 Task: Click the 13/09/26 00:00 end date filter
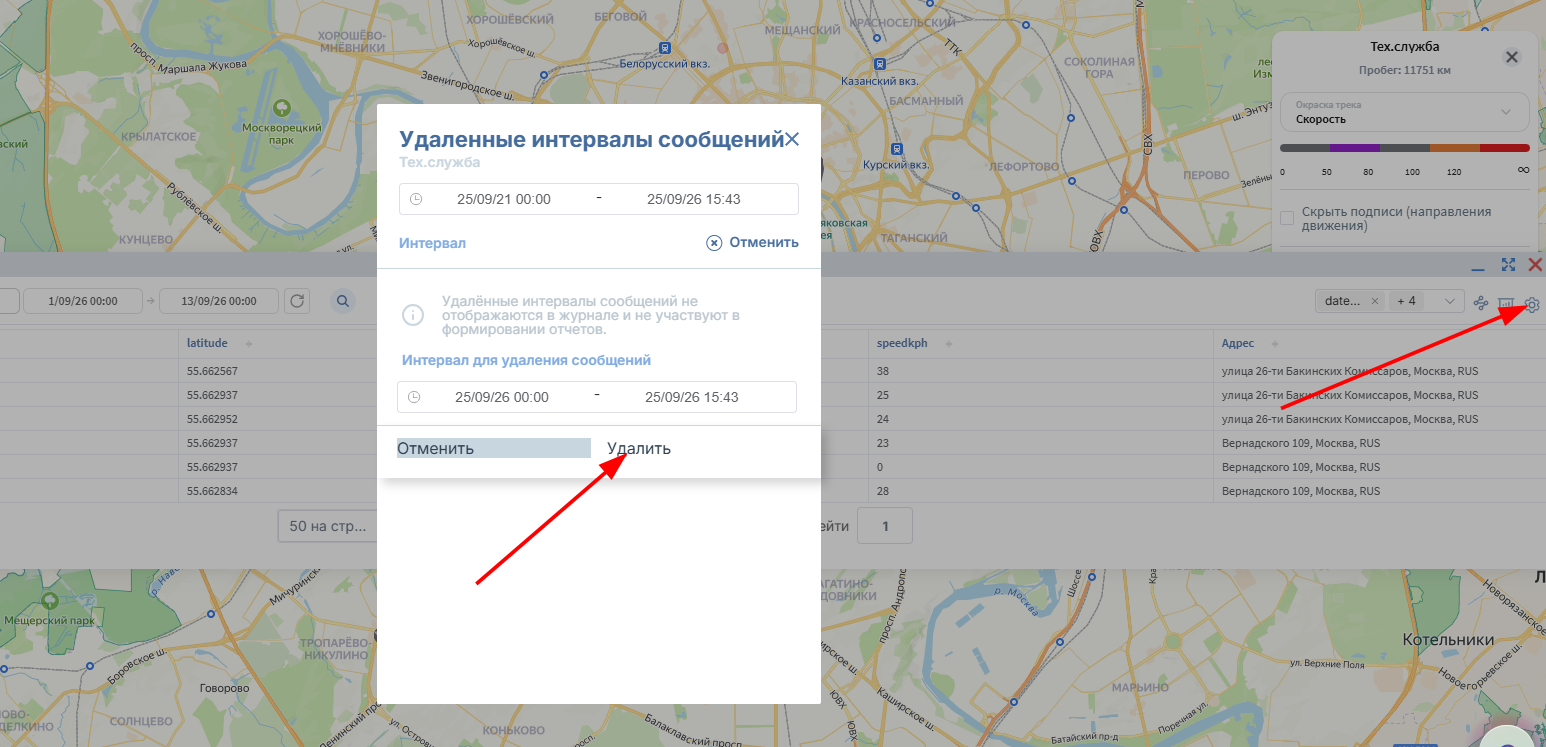tap(220, 300)
